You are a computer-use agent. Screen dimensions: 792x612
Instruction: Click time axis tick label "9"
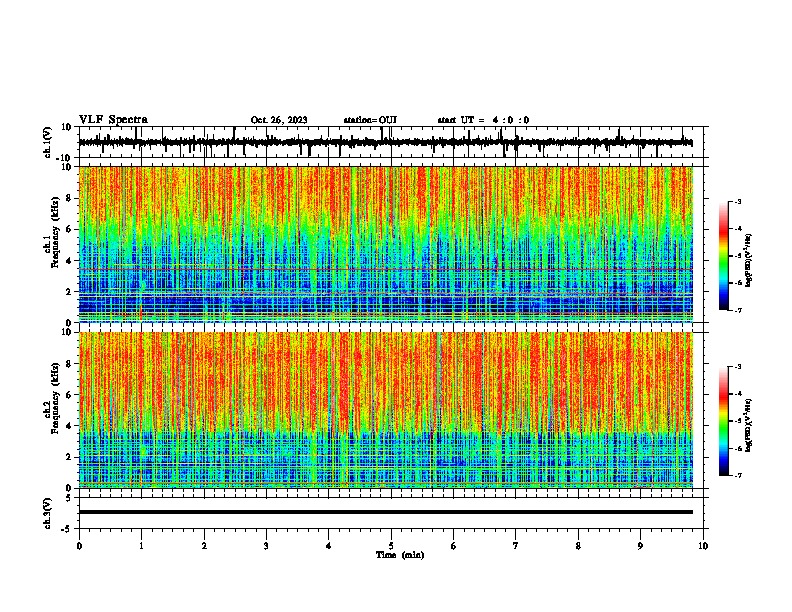point(640,546)
